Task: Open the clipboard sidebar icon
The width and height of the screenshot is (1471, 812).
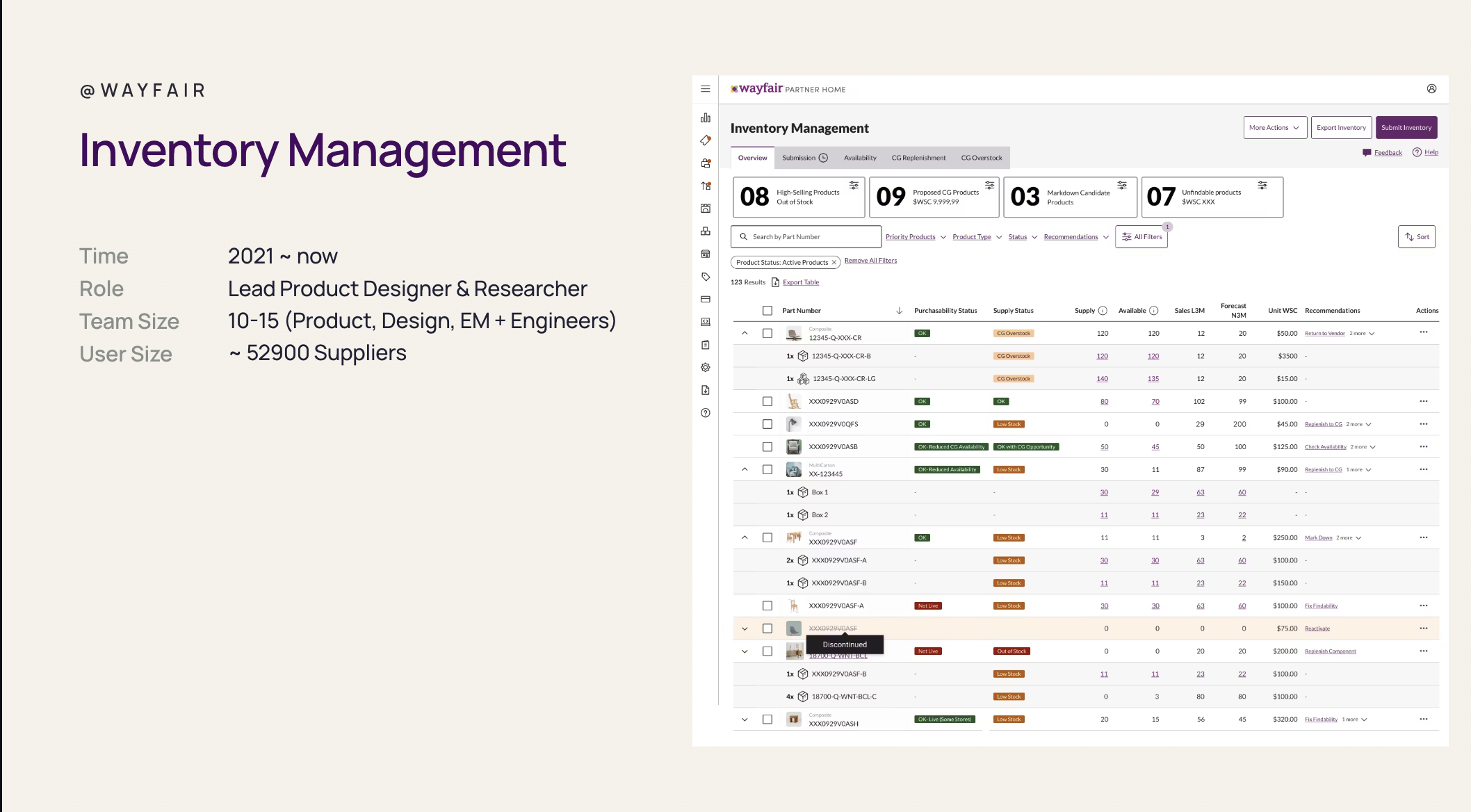Action: coord(706,345)
